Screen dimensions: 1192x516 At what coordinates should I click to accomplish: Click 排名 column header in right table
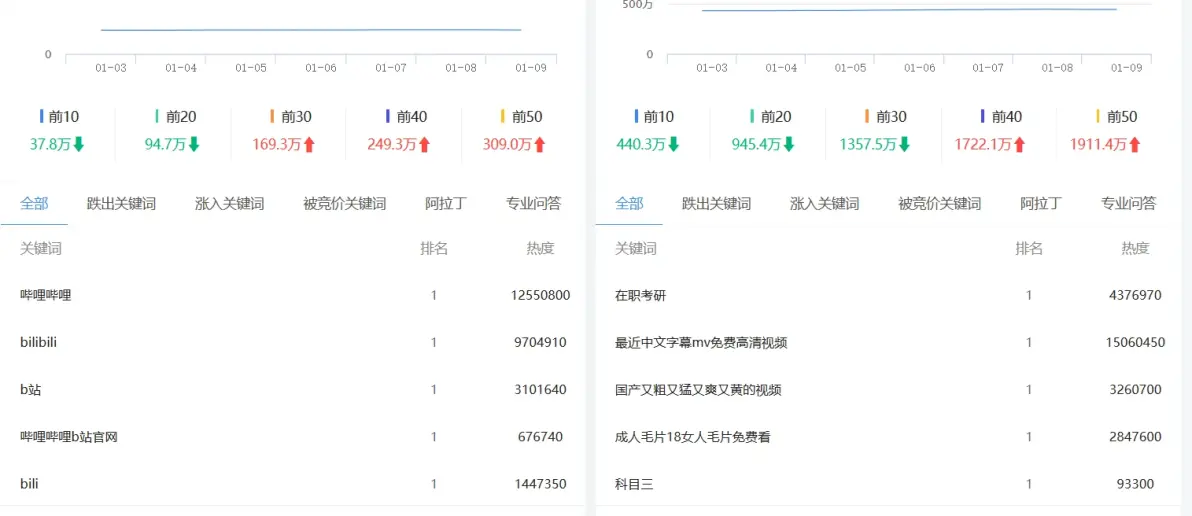click(x=1029, y=249)
